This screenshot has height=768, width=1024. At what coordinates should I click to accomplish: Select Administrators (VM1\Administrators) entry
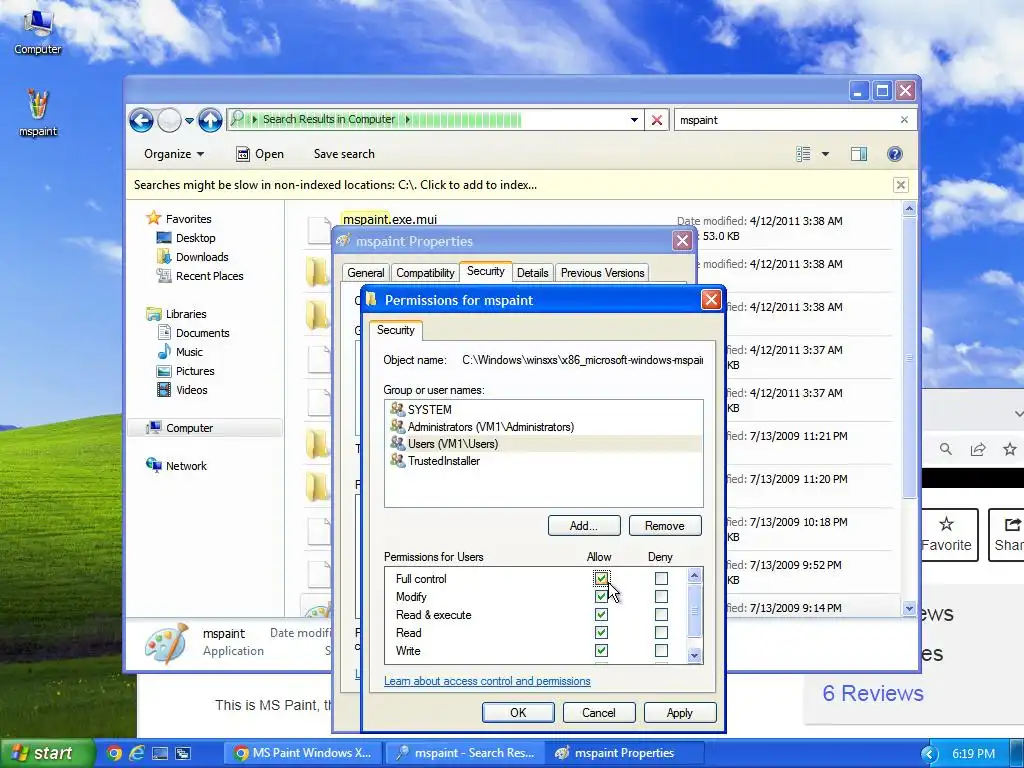tap(543, 426)
